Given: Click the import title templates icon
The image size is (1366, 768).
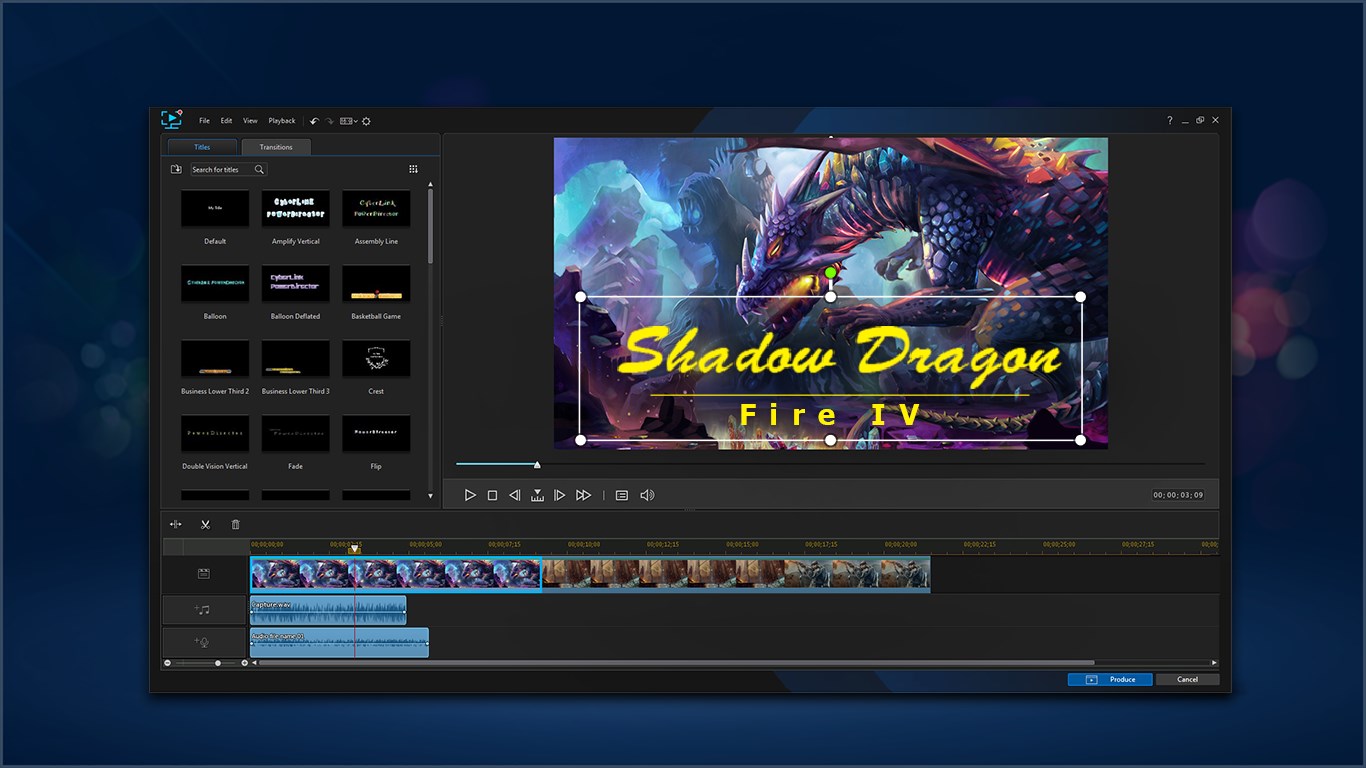Looking at the screenshot, I should point(176,170).
